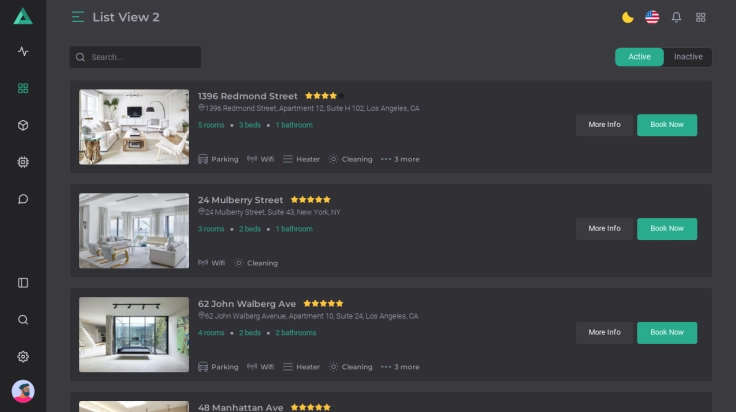Toggle dark mode with the moon icon
736x412 pixels.
point(628,17)
